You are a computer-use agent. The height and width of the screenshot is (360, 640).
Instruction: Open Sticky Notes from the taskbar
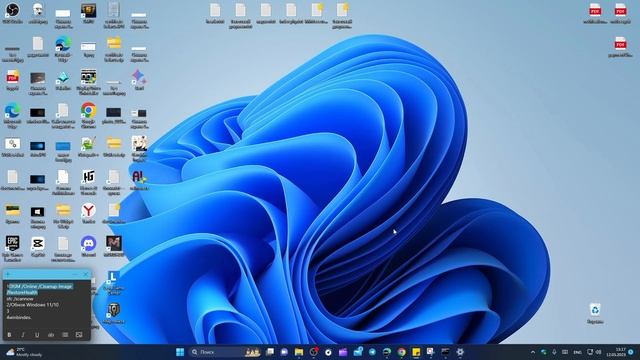pyautogui.click(x=416, y=352)
